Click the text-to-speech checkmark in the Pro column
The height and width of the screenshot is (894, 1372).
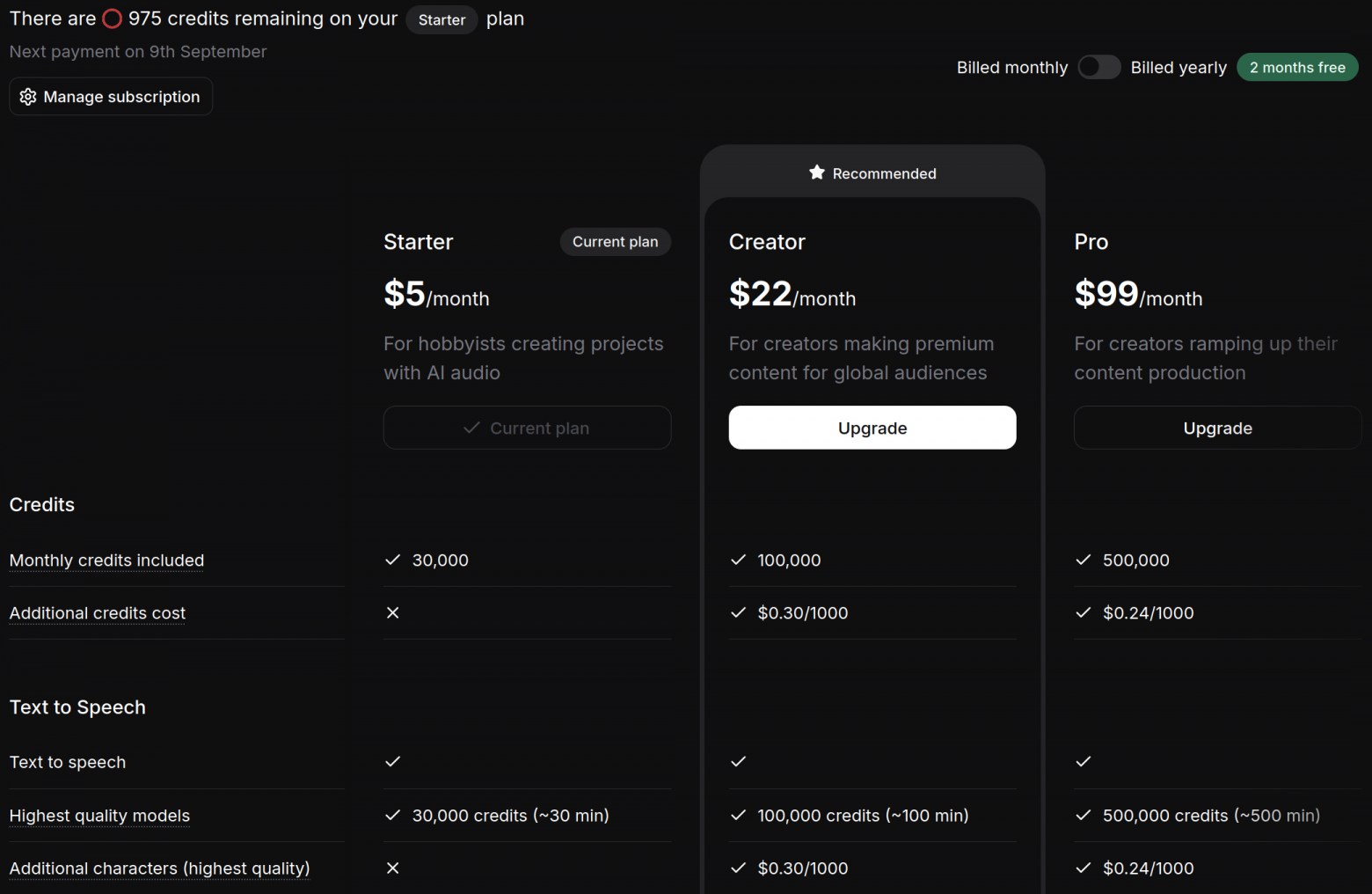[1083, 762]
